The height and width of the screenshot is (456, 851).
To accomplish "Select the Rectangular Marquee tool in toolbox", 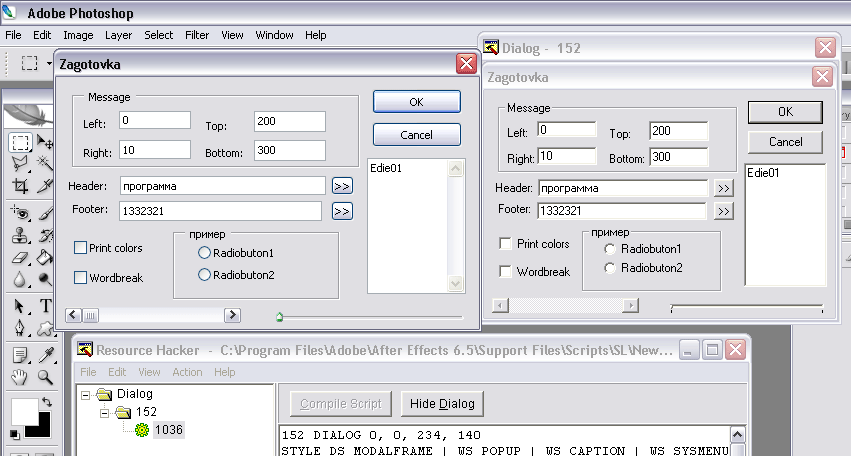I will pos(20,143).
